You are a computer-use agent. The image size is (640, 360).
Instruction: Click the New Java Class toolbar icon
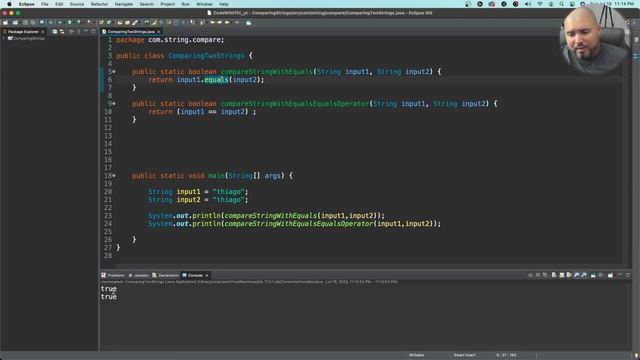point(109,22)
